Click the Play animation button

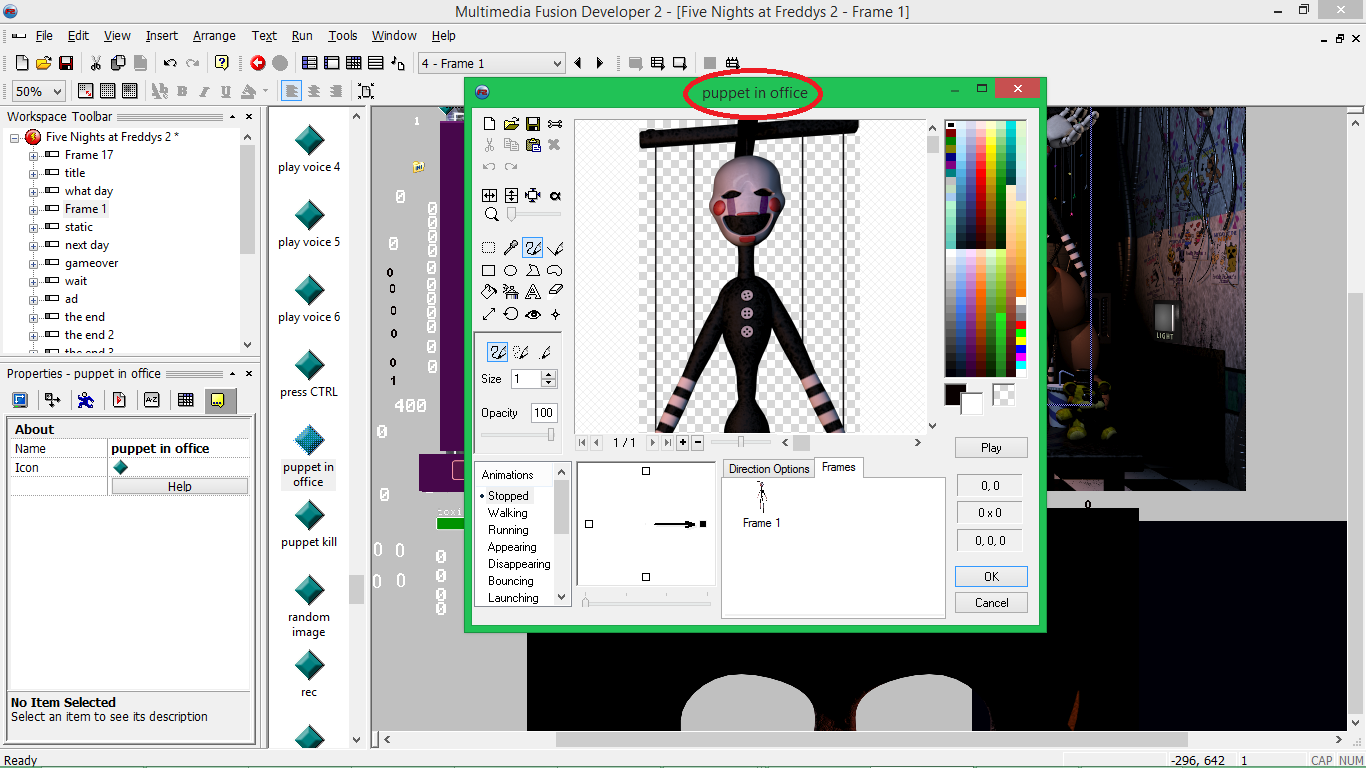(991, 447)
